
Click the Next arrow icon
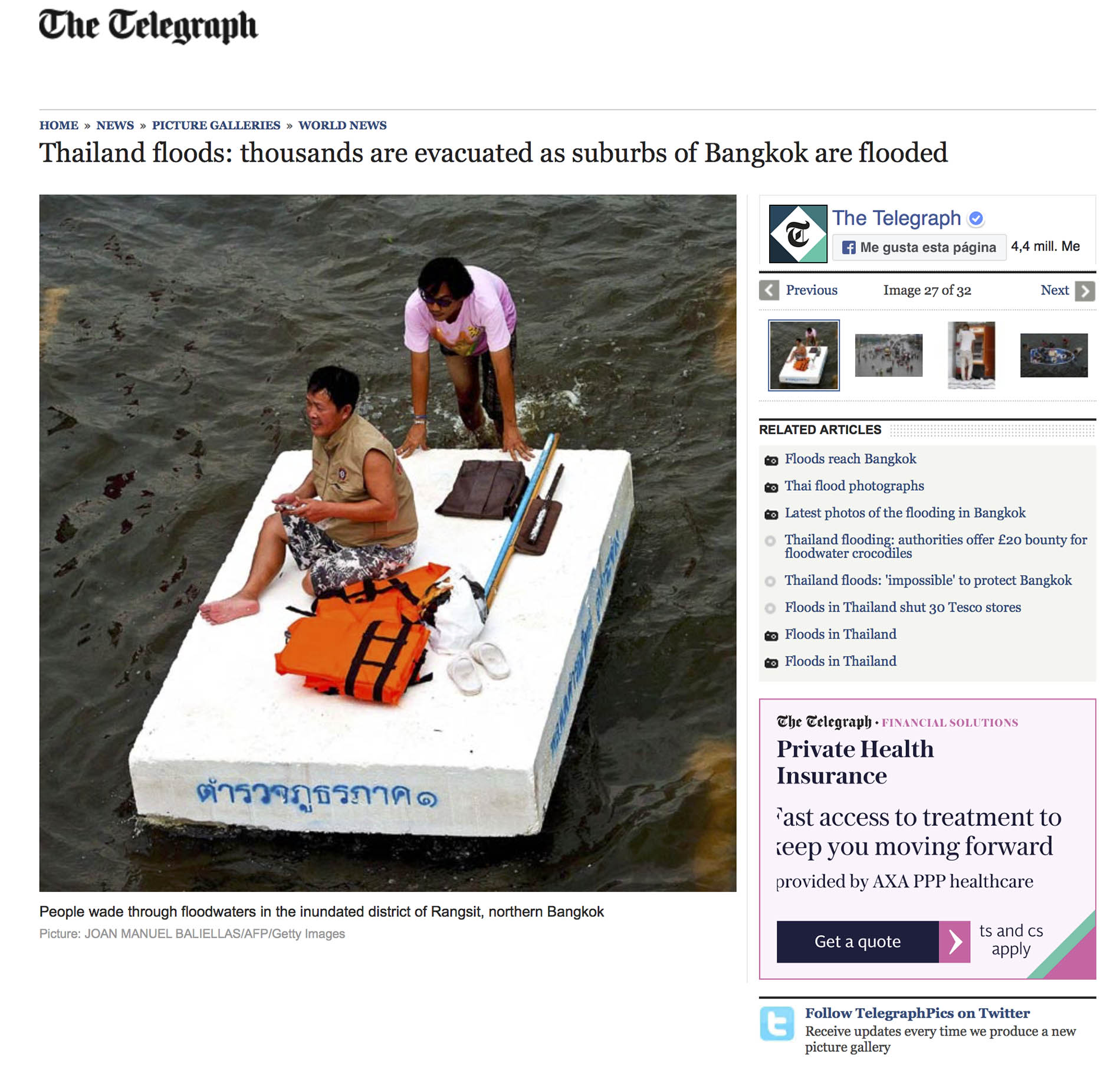tap(1085, 291)
